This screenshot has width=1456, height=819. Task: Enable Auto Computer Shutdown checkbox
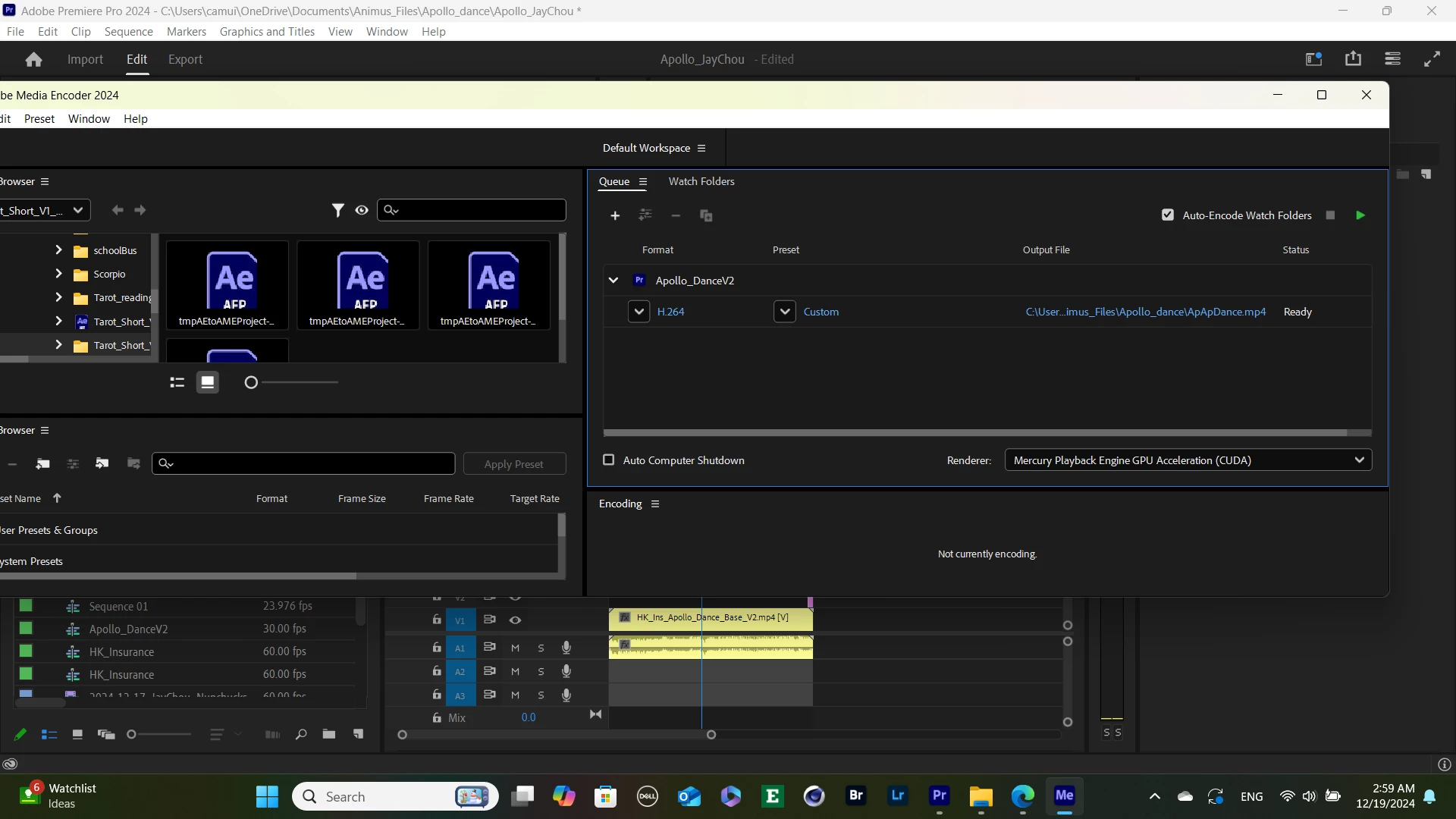coord(608,460)
